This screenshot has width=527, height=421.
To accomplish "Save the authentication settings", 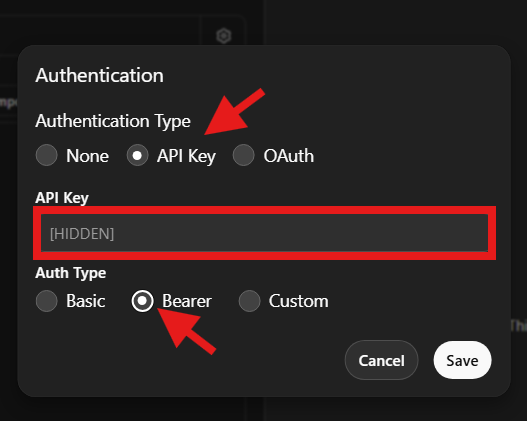I will tap(462, 360).
